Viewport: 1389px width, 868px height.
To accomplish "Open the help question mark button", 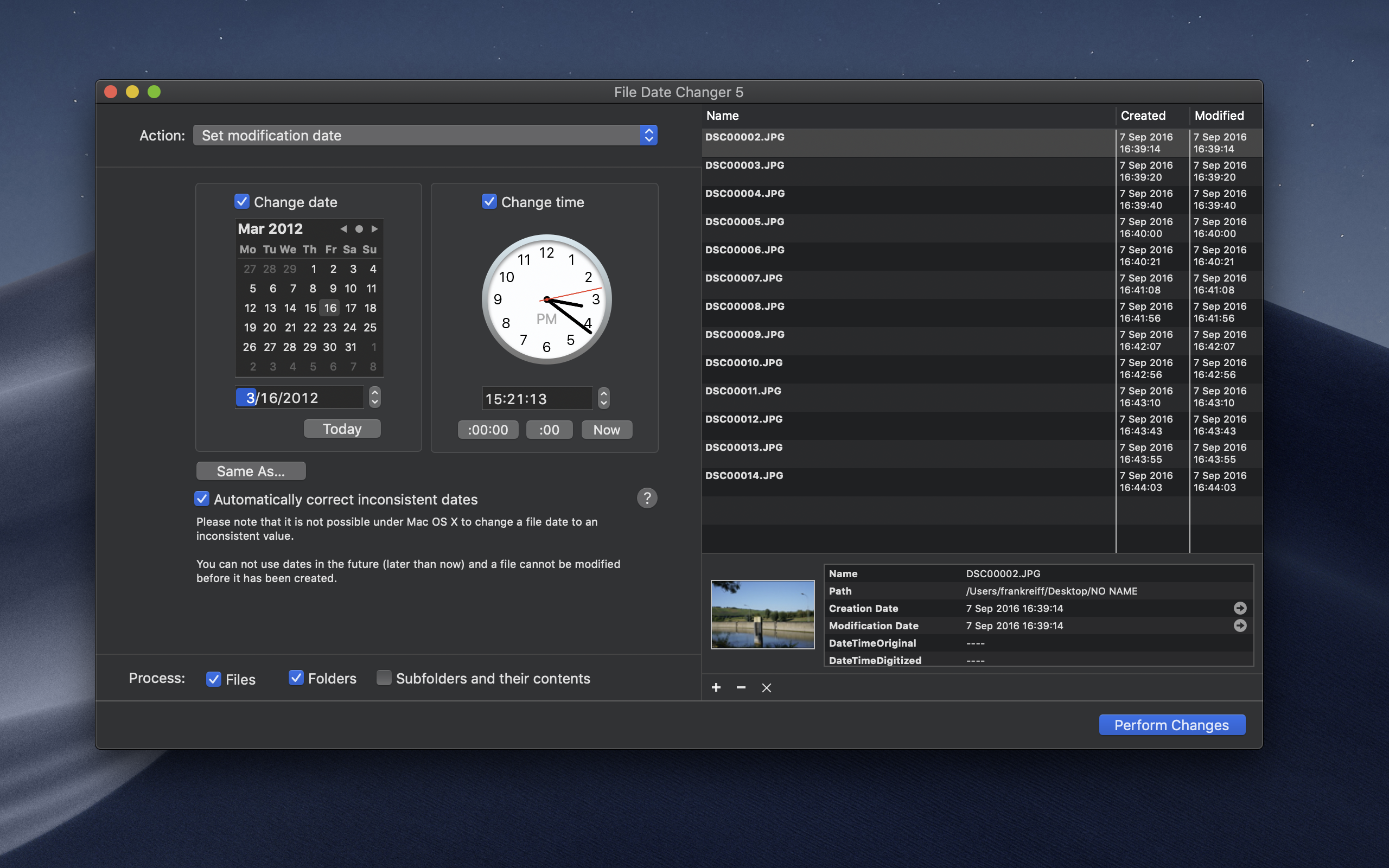I will point(647,499).
